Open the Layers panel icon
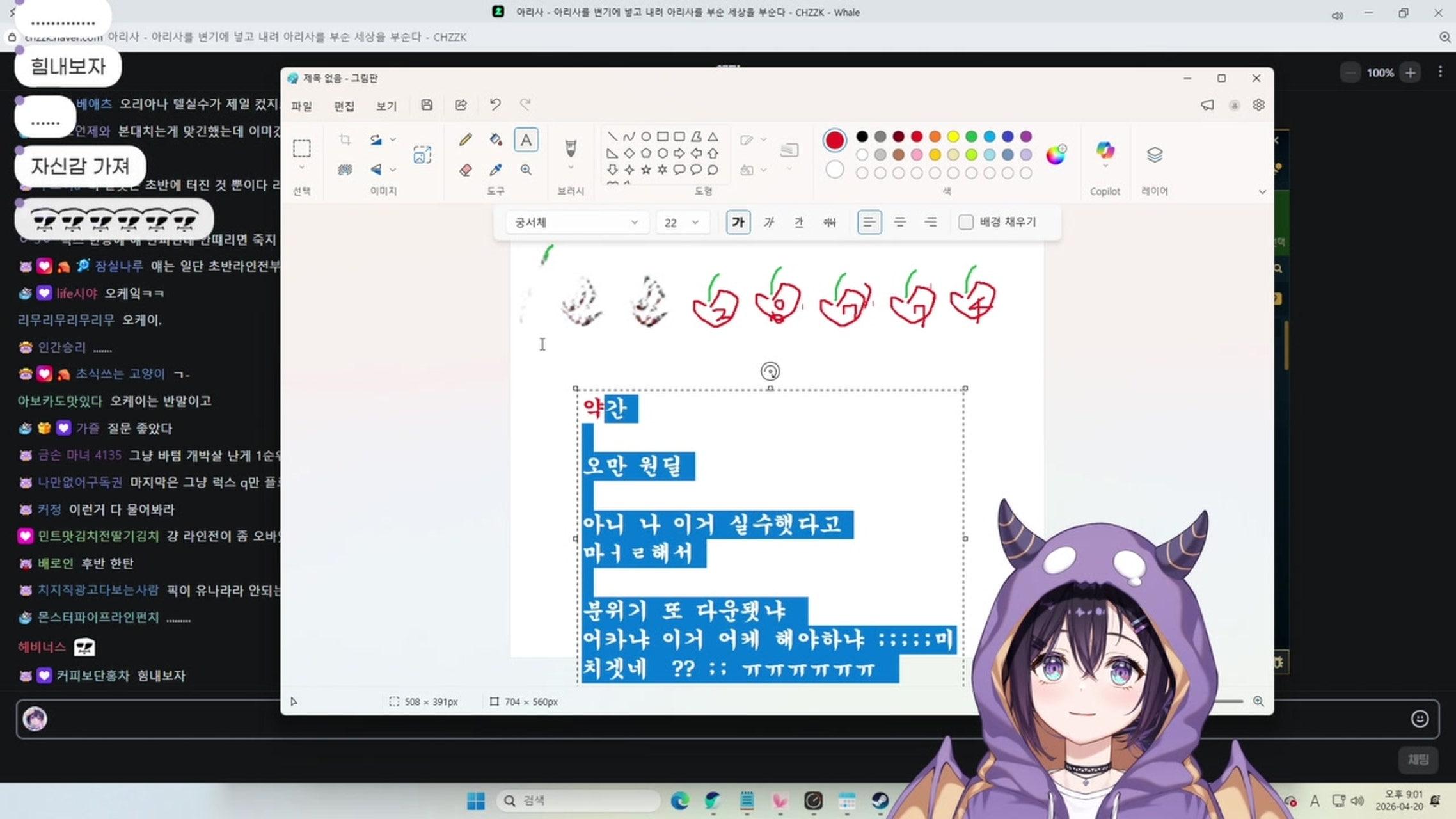 coord(1154,155)
